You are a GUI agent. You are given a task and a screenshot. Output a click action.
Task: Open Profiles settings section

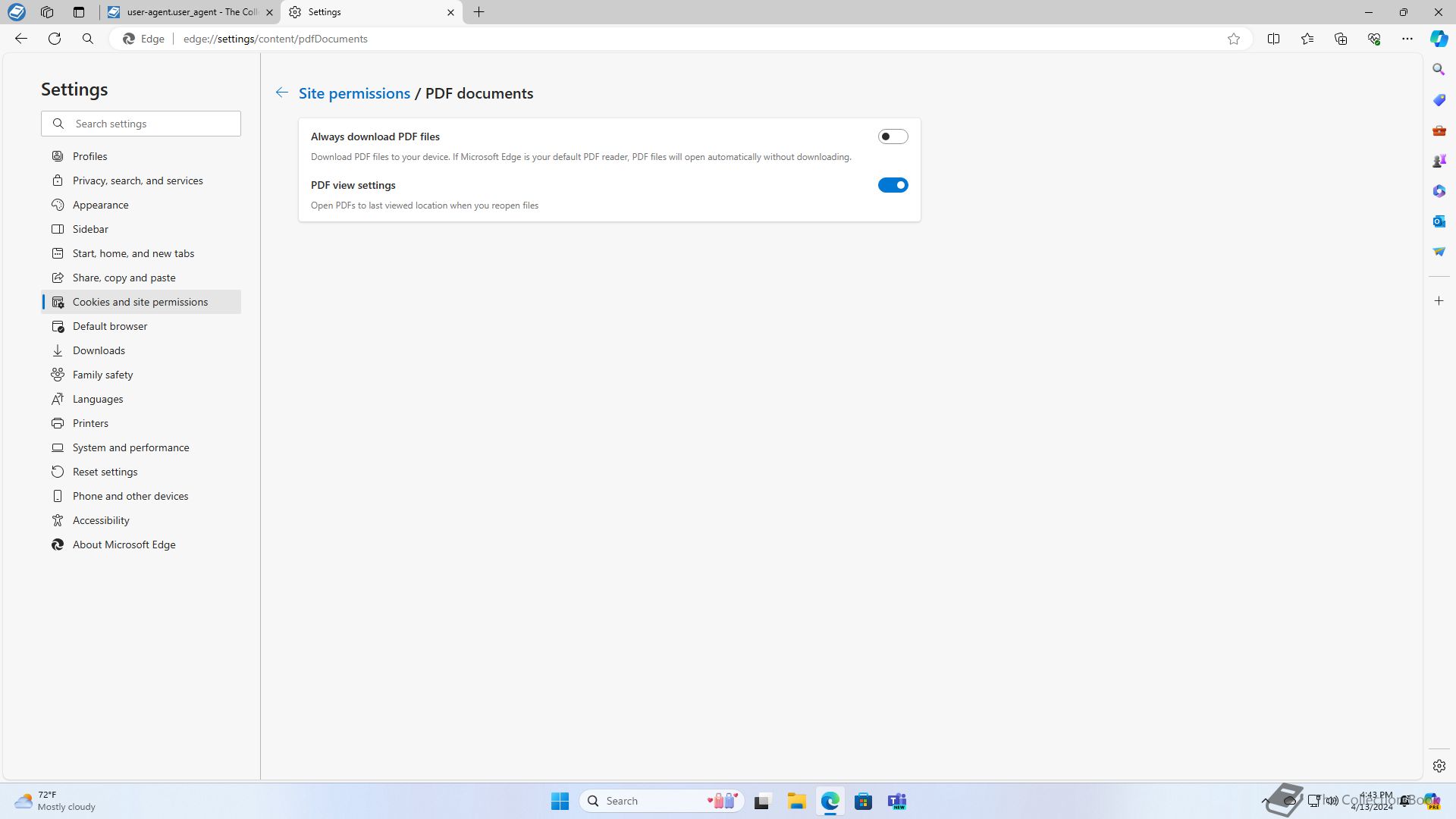(141, 156)
